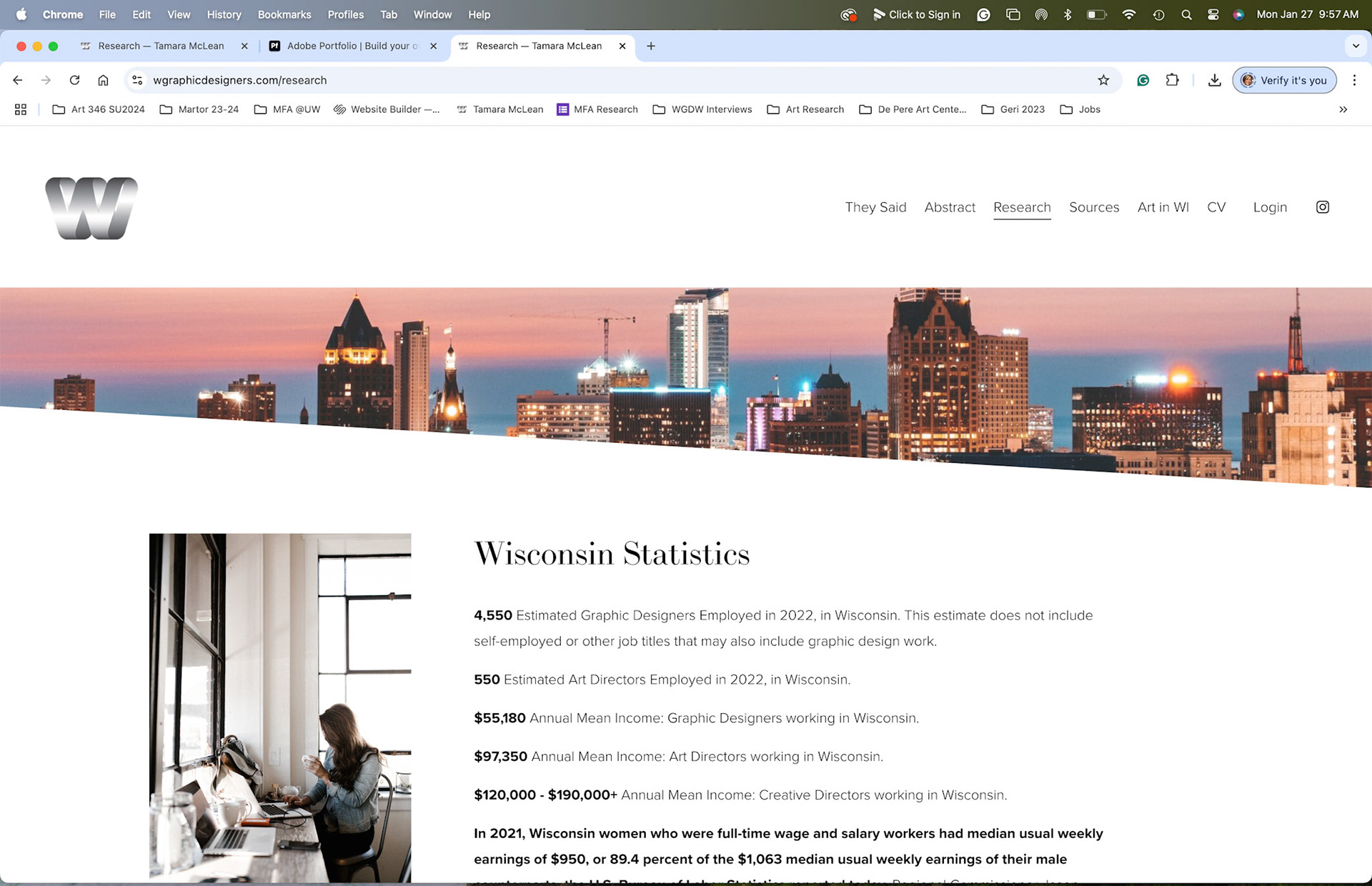Open the Time Machine menu bar icon
Viewport: 1372px width, 886px height.
coord(1158,14)
